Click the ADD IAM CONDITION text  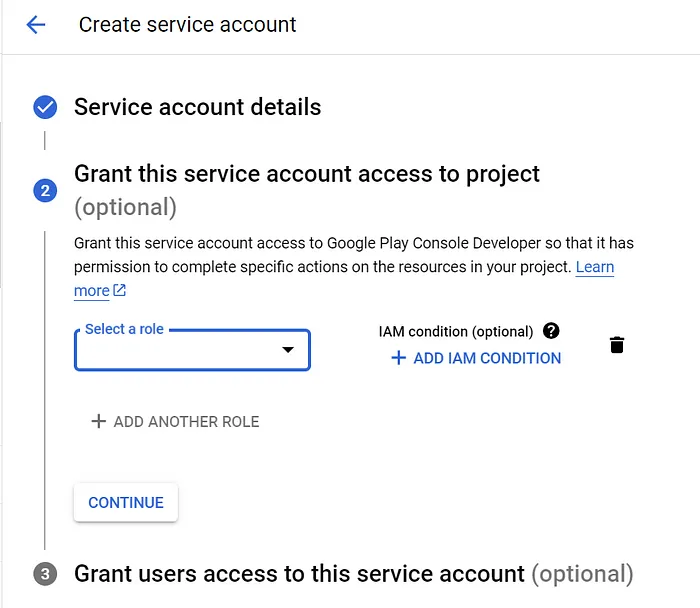[487, 358]
